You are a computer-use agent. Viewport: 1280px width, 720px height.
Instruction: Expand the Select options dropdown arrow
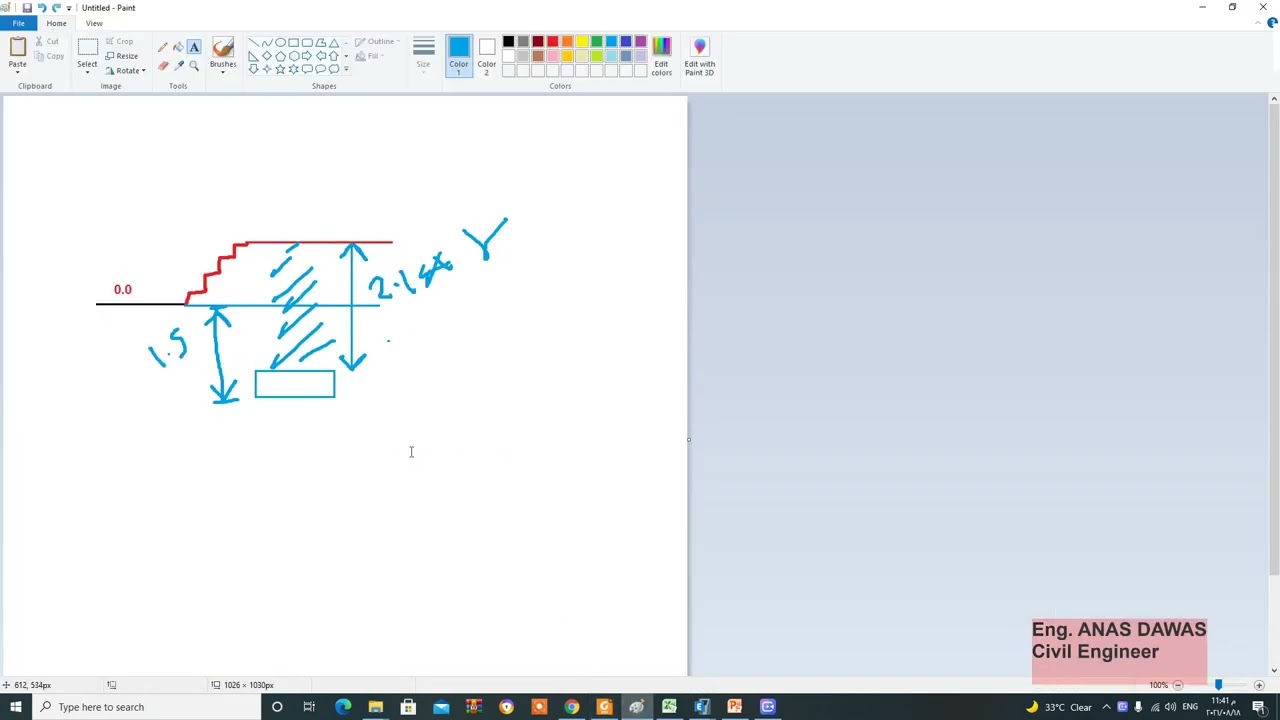87,72
